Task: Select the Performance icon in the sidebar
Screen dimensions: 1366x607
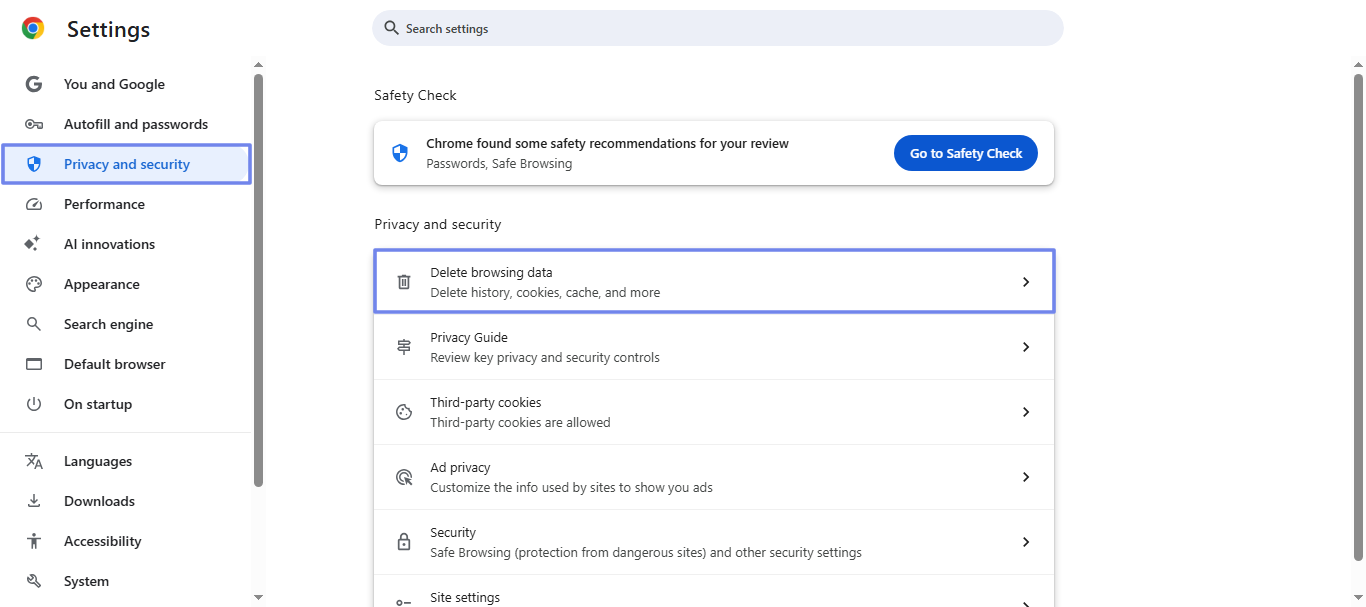Action: 34,203
